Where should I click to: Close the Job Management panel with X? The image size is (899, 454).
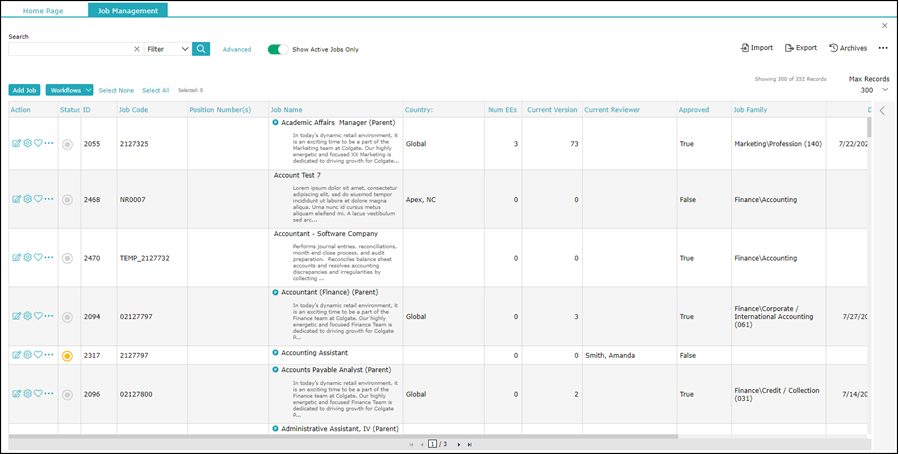click(885, 26)
